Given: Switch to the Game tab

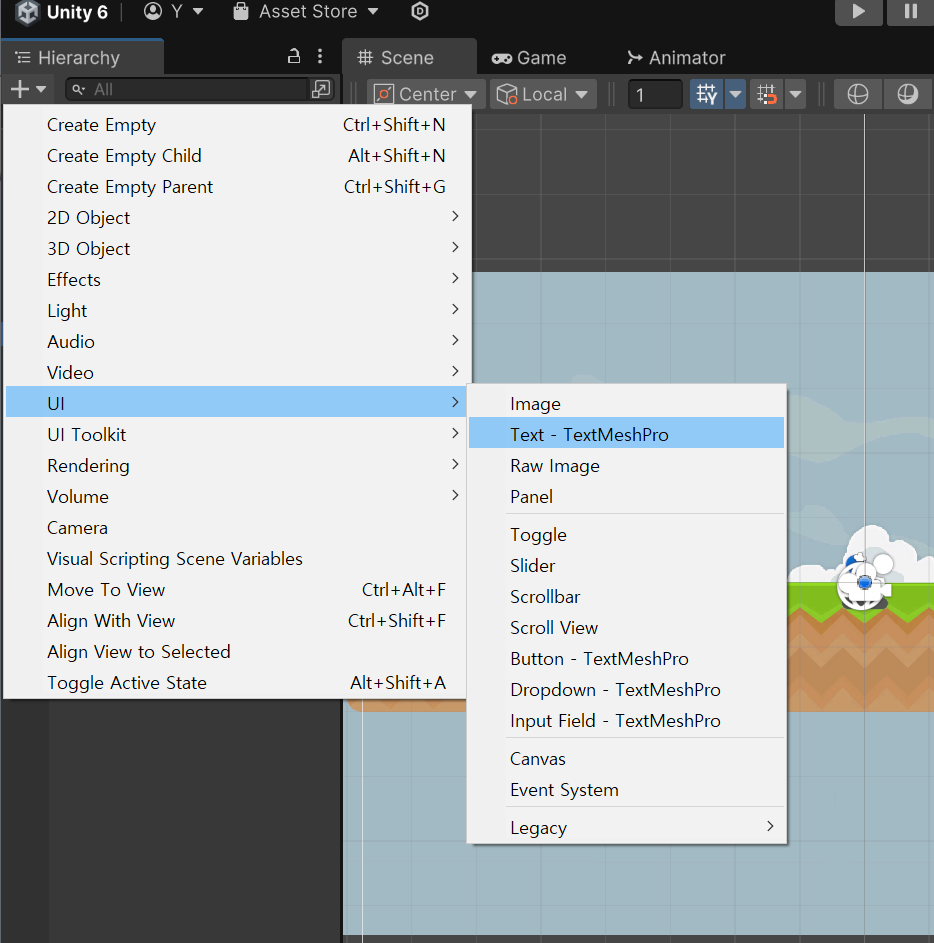Looking at the screenshot, I should 529,58.
